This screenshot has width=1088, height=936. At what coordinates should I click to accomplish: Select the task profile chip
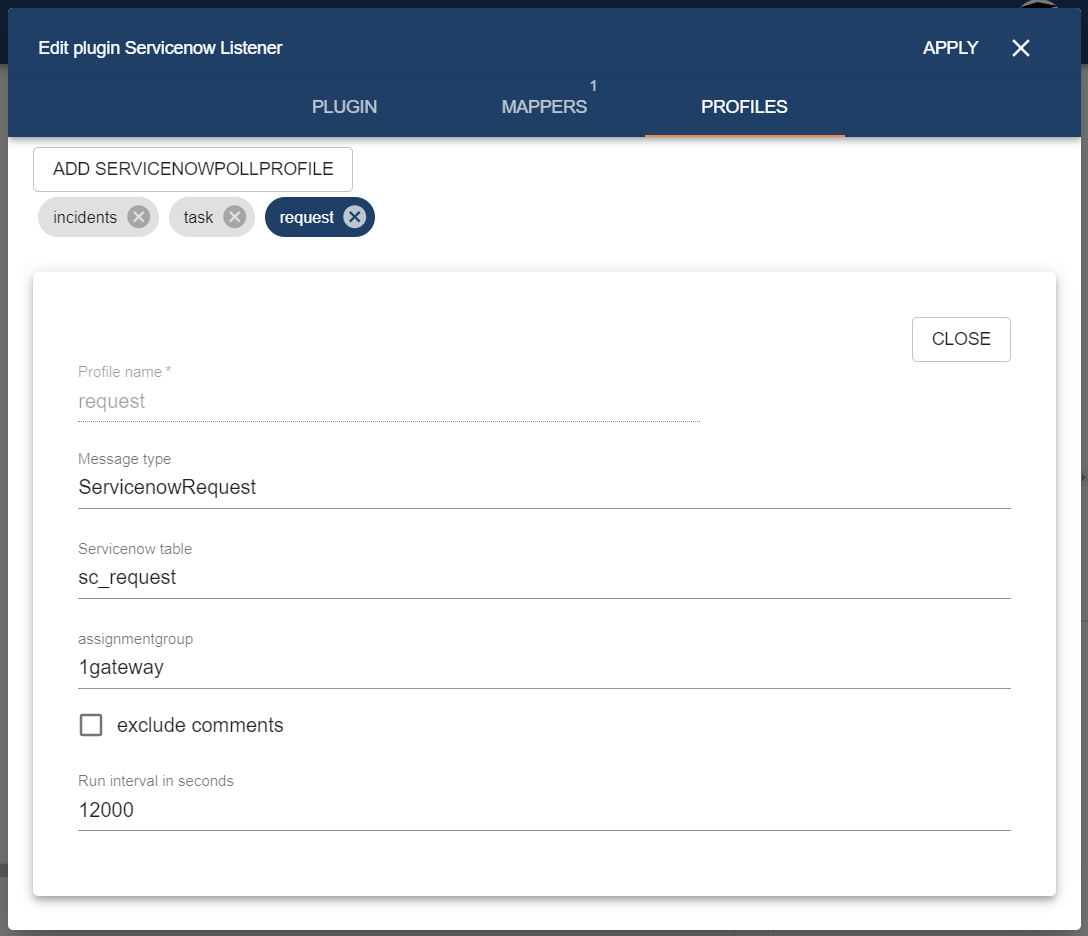click(198, 217)
